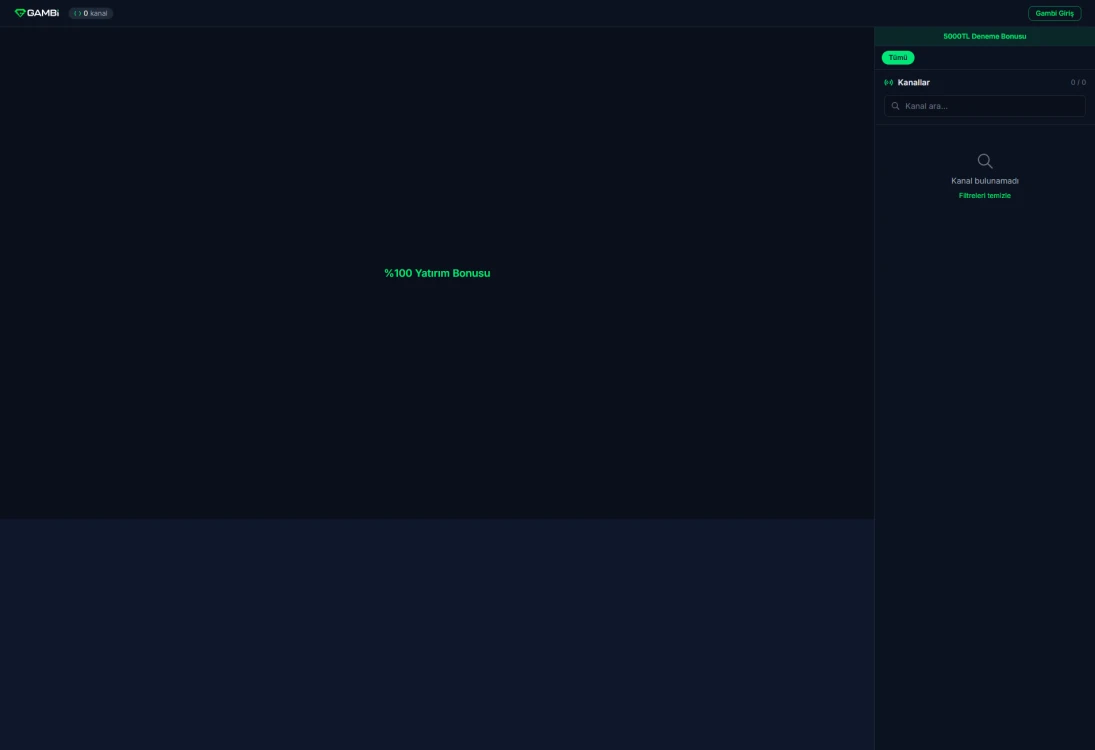
Task: Click the GAMBI wordmark in the header
Action: click(43, 13)
